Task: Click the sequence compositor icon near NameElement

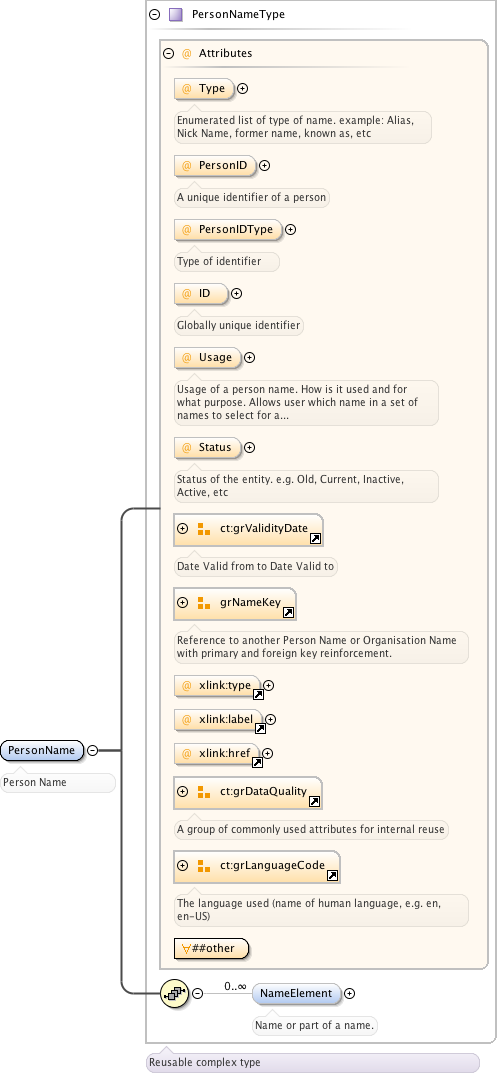Action: [174, 993]
